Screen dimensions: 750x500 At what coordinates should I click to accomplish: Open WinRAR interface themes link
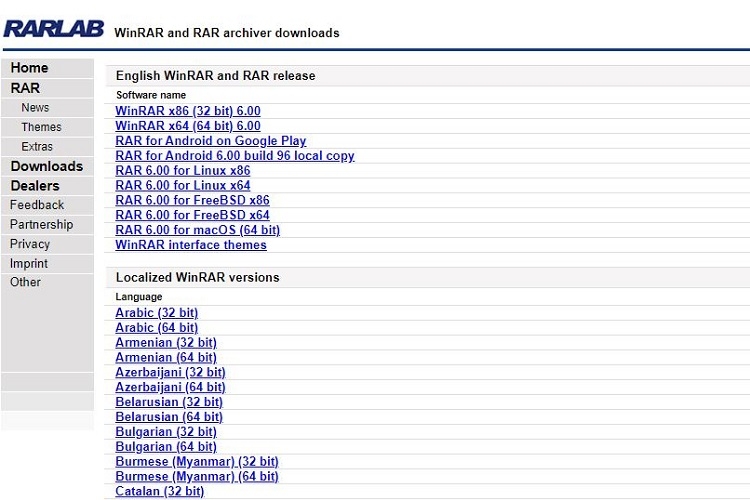click(x=191, y=244)
